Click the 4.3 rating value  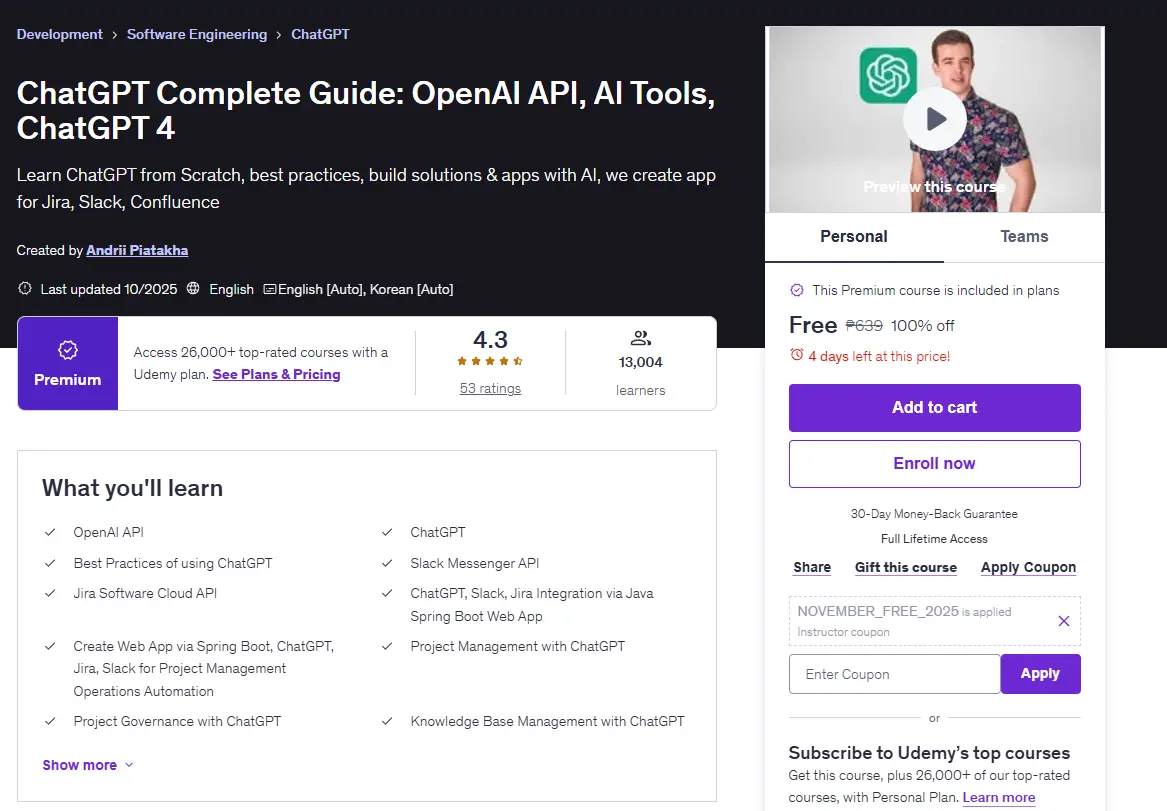point(490,339)
